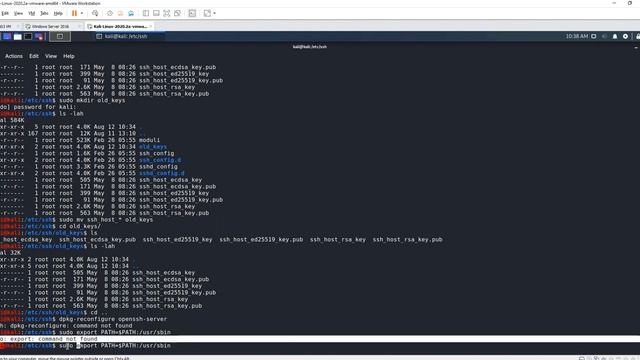This screenshot has height=360, width=640.
Task: Click the revert snapshot icon in VMware toolbar
Action: pos(120,13)
